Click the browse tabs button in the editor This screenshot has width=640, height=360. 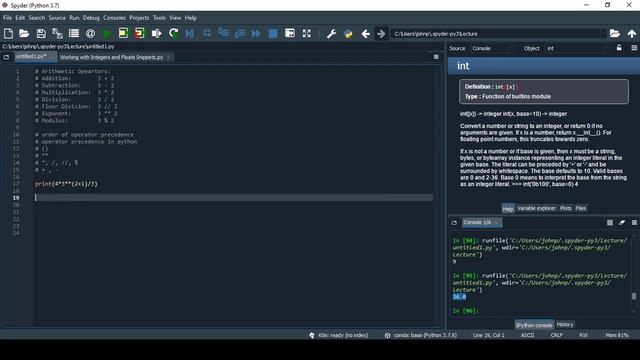click(6, 57)
